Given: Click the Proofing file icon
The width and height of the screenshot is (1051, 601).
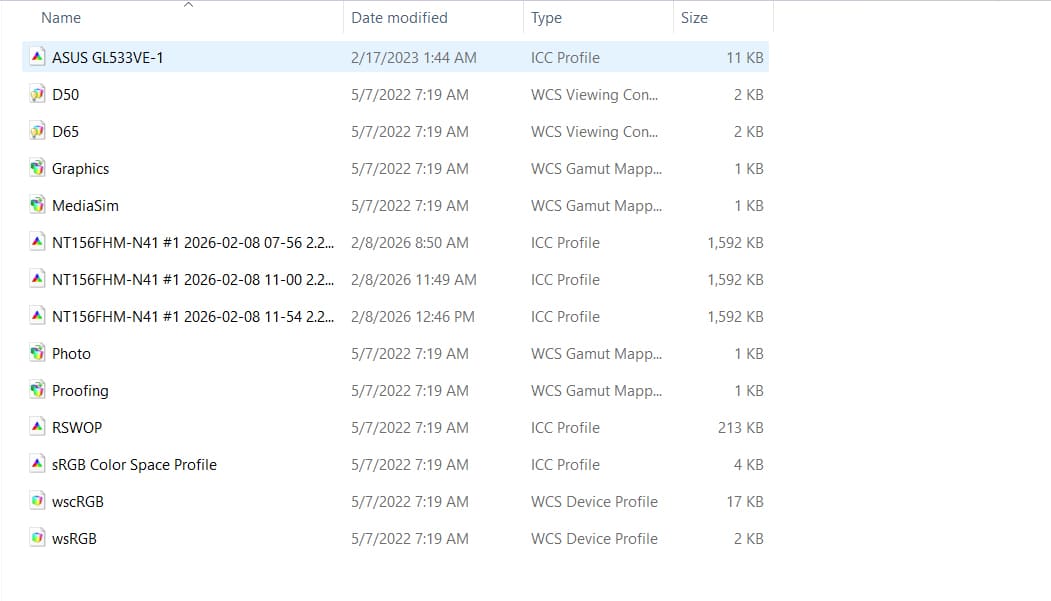Looking at the screenshot, I should 38,389.
